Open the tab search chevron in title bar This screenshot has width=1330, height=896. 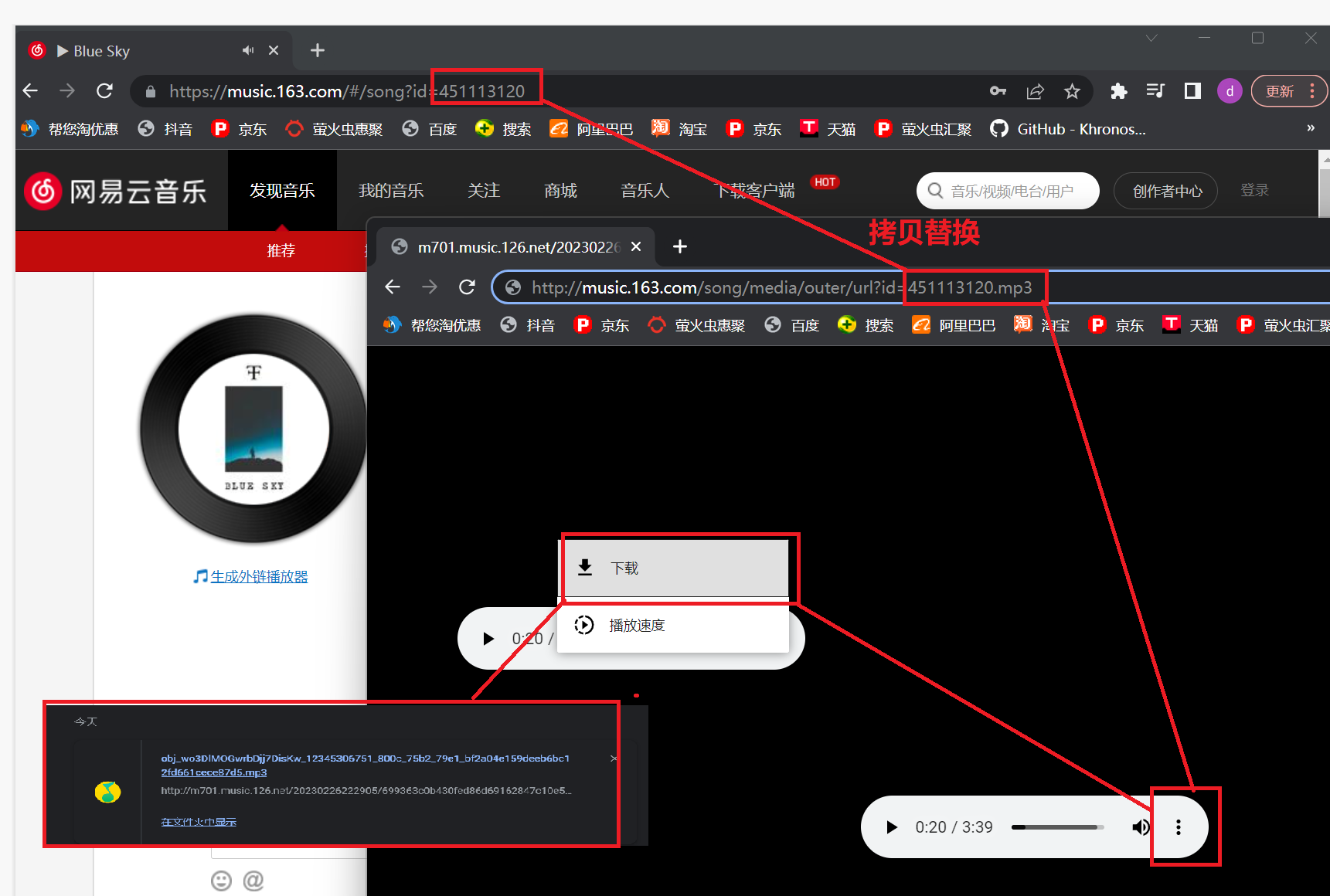click(1151, 38)
